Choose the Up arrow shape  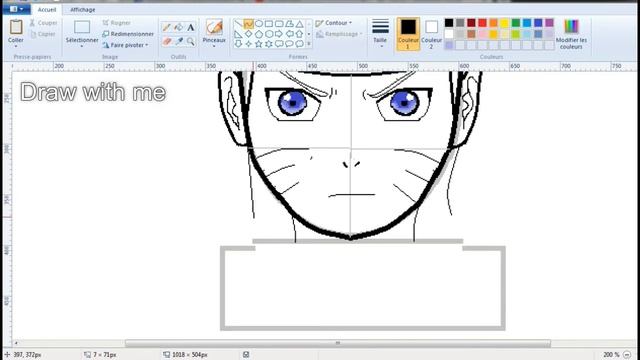[299, 34]
